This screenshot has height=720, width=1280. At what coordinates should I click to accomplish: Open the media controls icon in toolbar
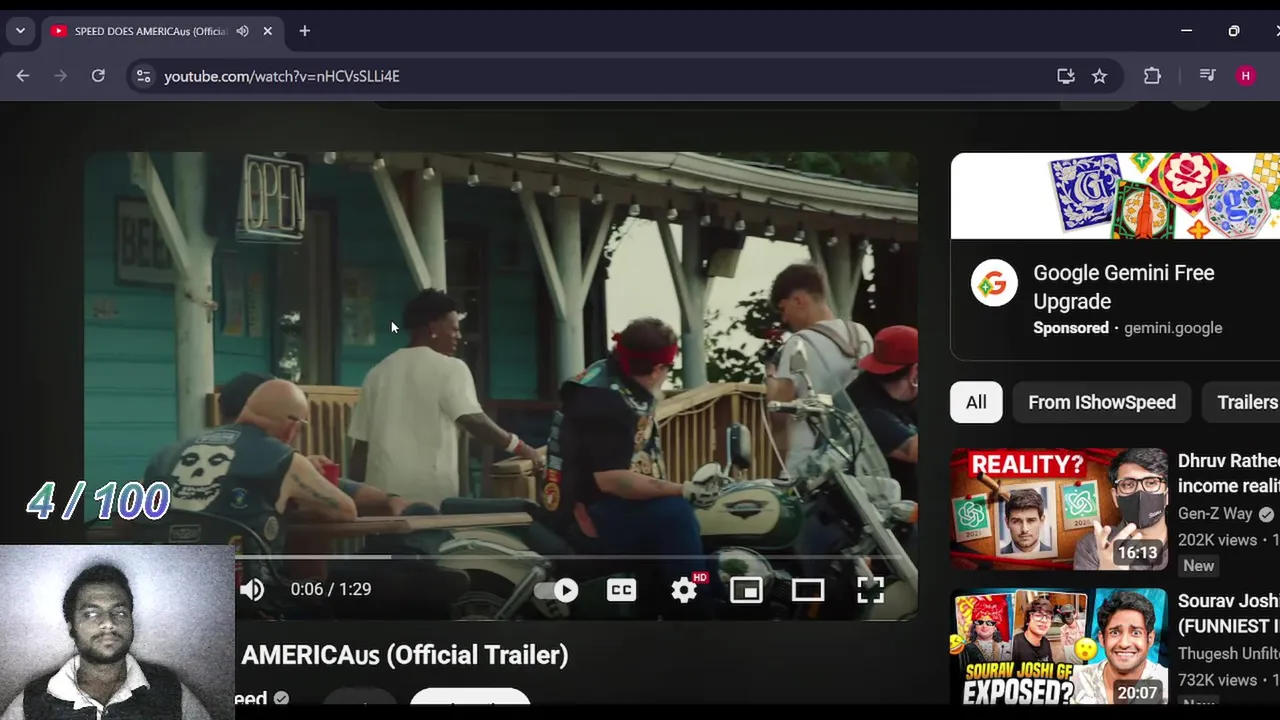1207,76
